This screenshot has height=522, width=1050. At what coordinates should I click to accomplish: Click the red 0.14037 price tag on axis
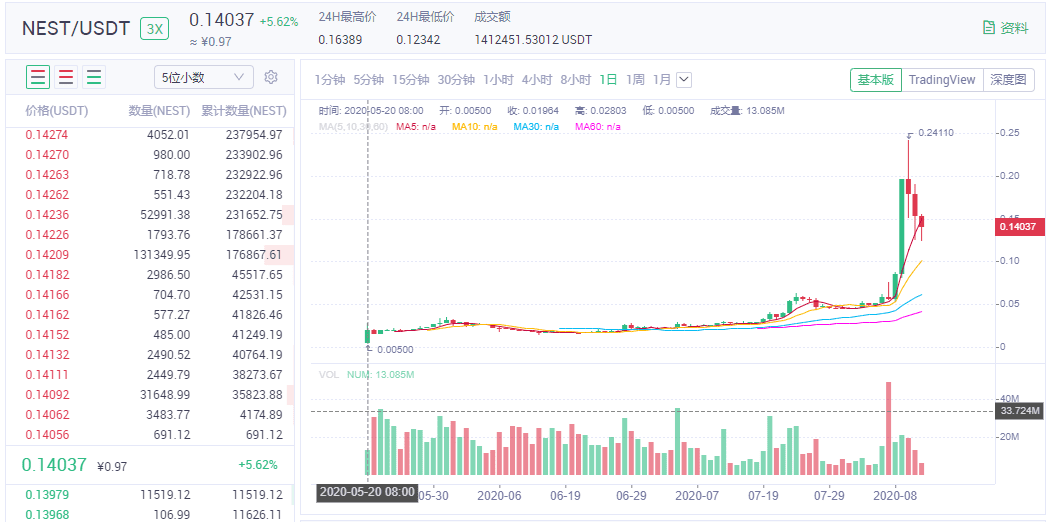(1020, 227)
